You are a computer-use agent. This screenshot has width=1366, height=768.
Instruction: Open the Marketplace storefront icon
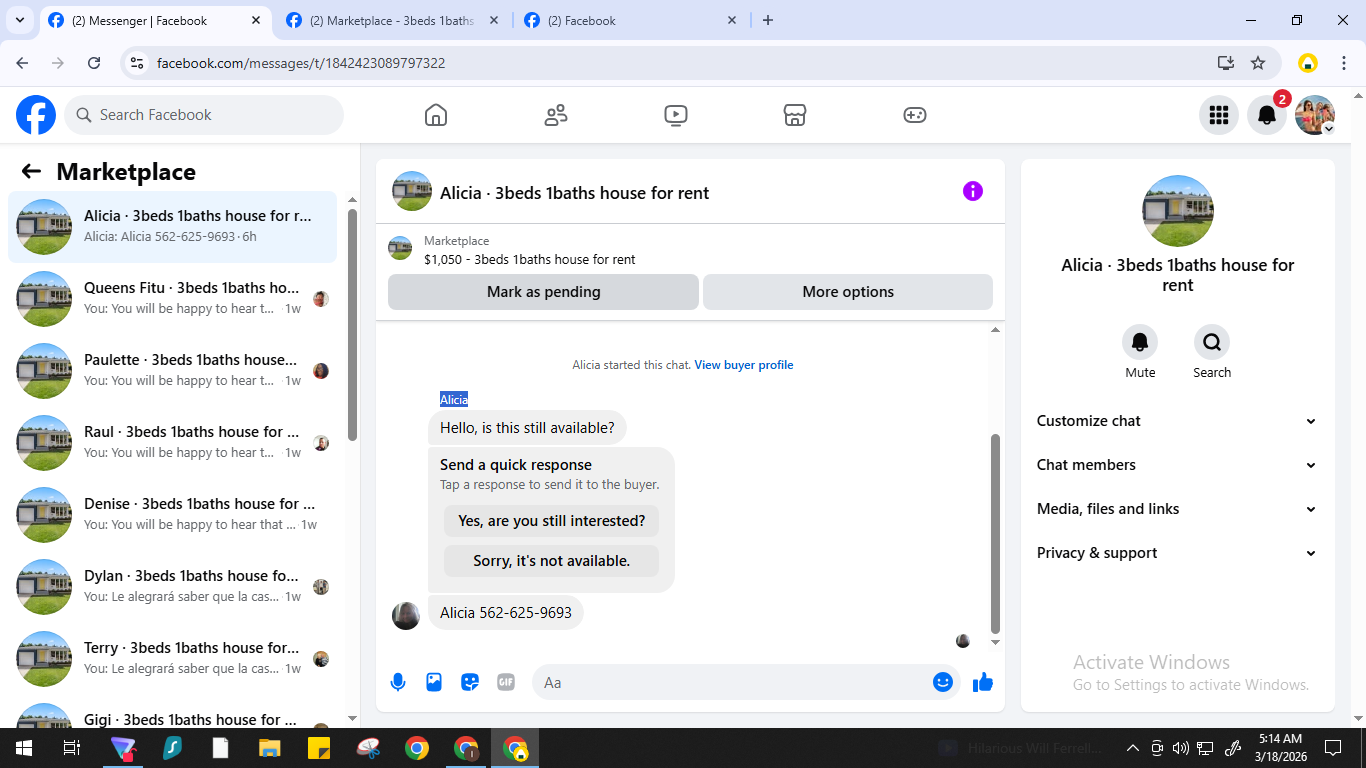[795, 115]
